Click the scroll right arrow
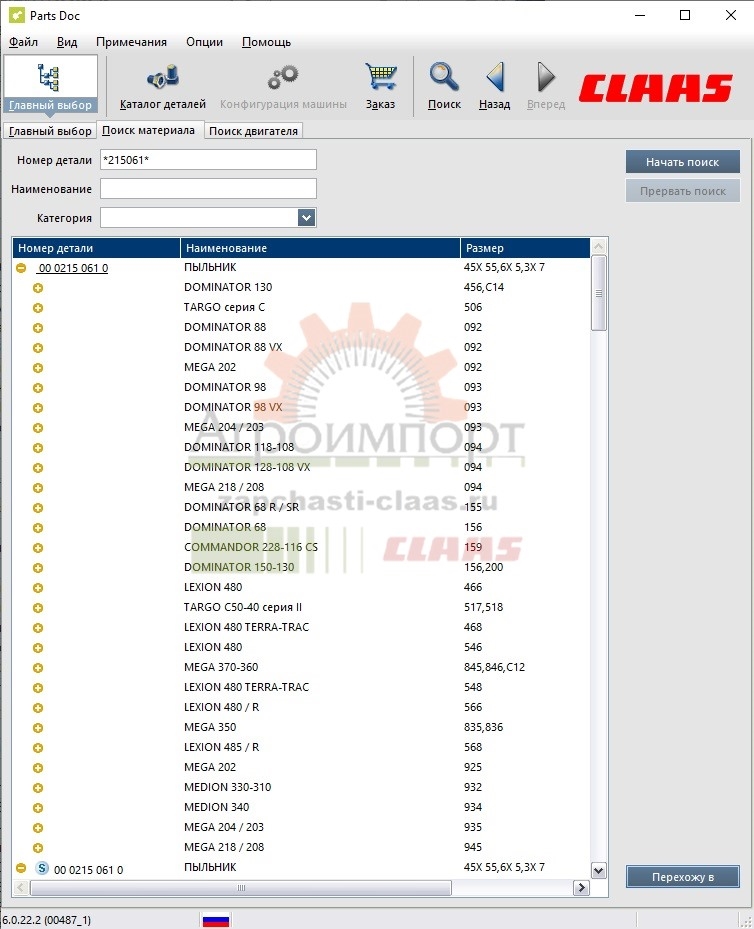Screen dimensions: 754x929 (x=582, y=888)
